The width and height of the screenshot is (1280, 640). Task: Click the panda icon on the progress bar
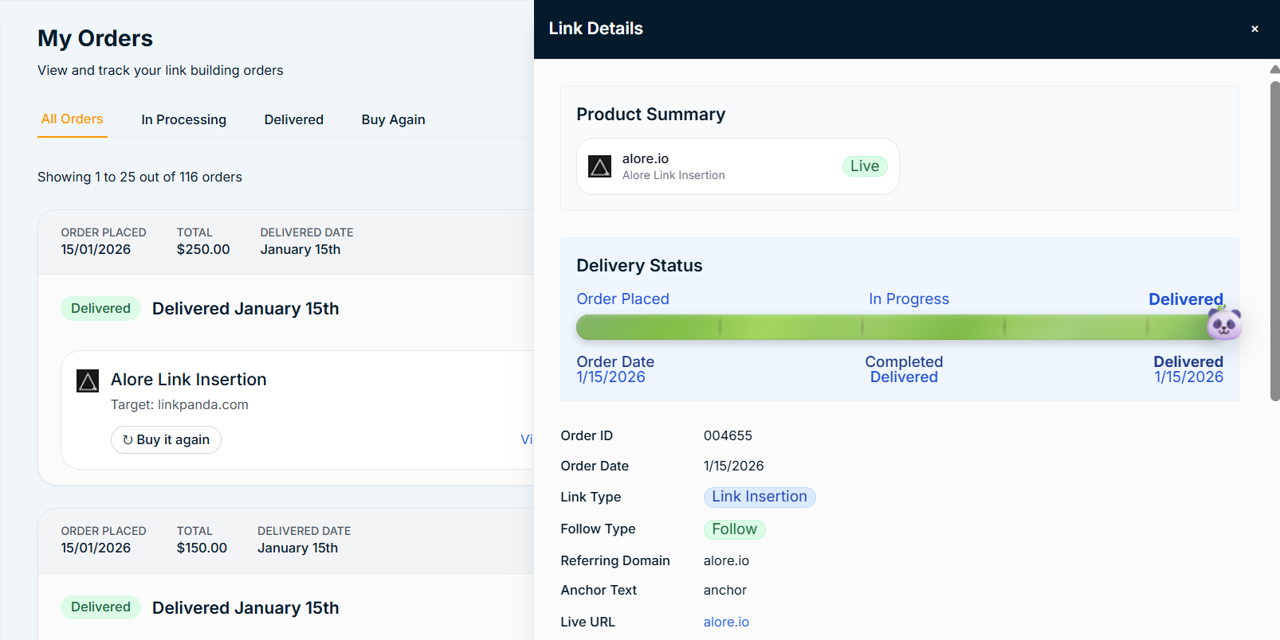point(1224,324)
